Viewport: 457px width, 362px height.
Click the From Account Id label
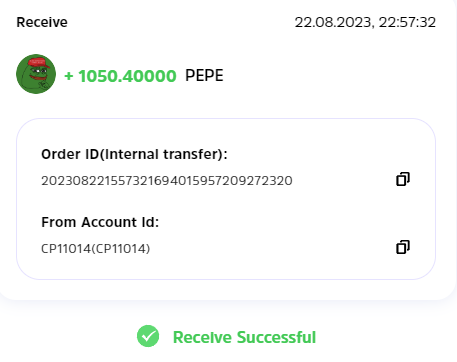tap(100, 222)
